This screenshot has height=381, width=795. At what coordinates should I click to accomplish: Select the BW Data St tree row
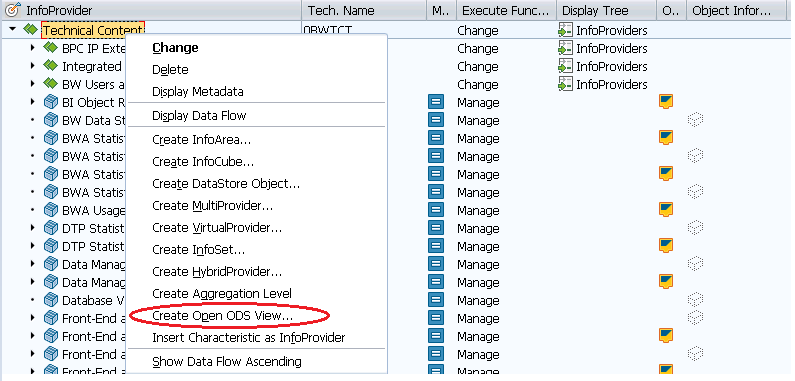(x=93, y=120)
